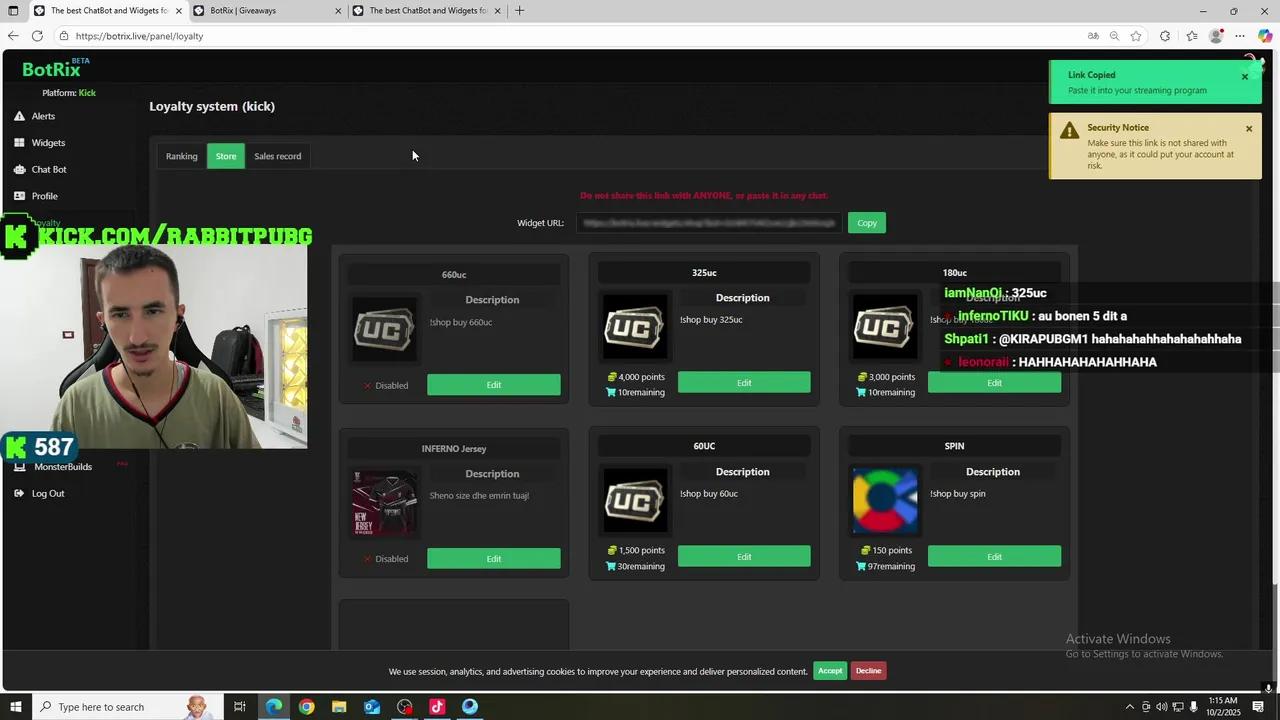Launch the Copilot icon in Edge
1280x720 pixels.
tap(1264, 36)
